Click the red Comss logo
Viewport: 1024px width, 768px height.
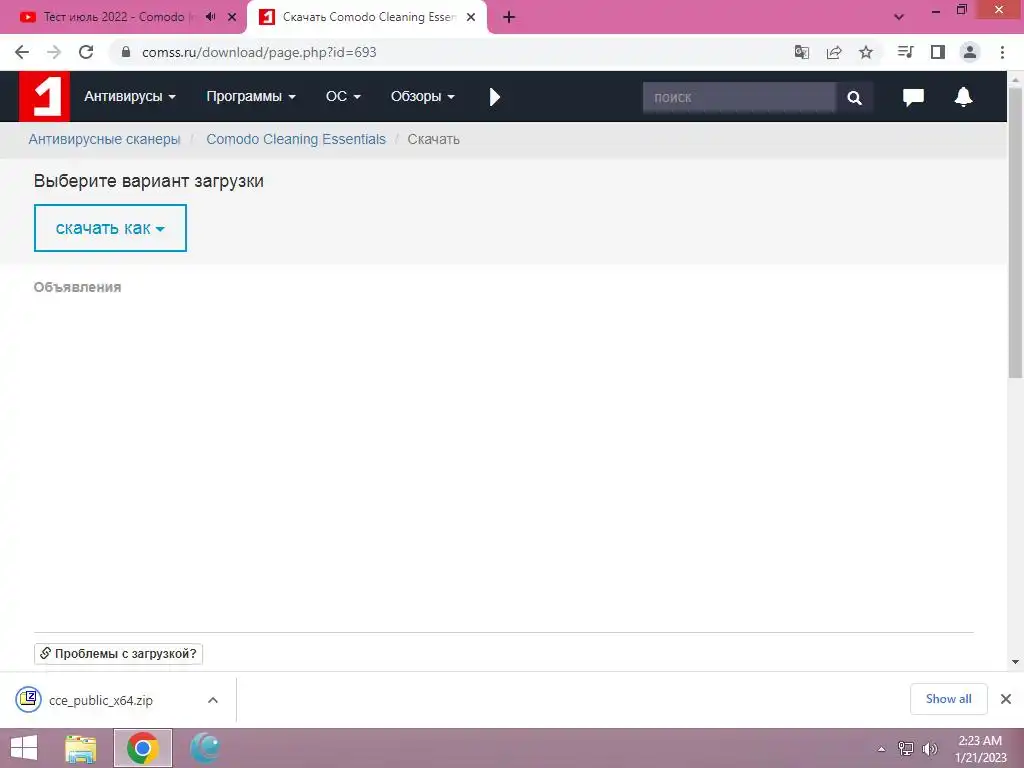click(44, 97)
